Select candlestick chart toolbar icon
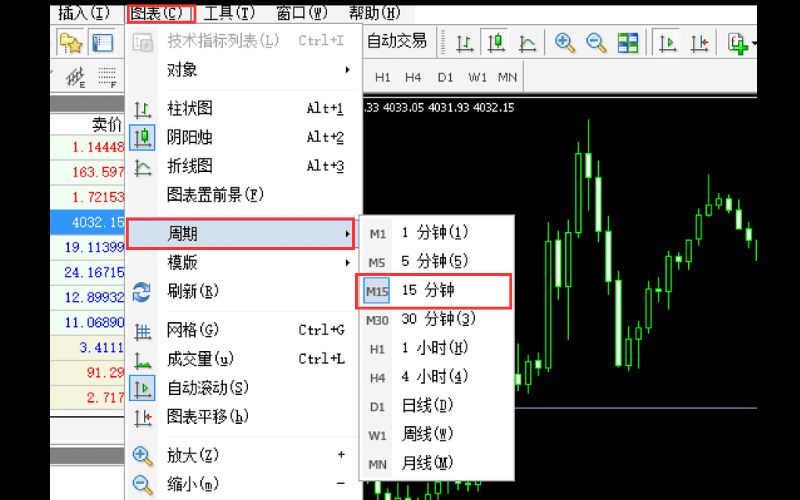 coord(495,43)
